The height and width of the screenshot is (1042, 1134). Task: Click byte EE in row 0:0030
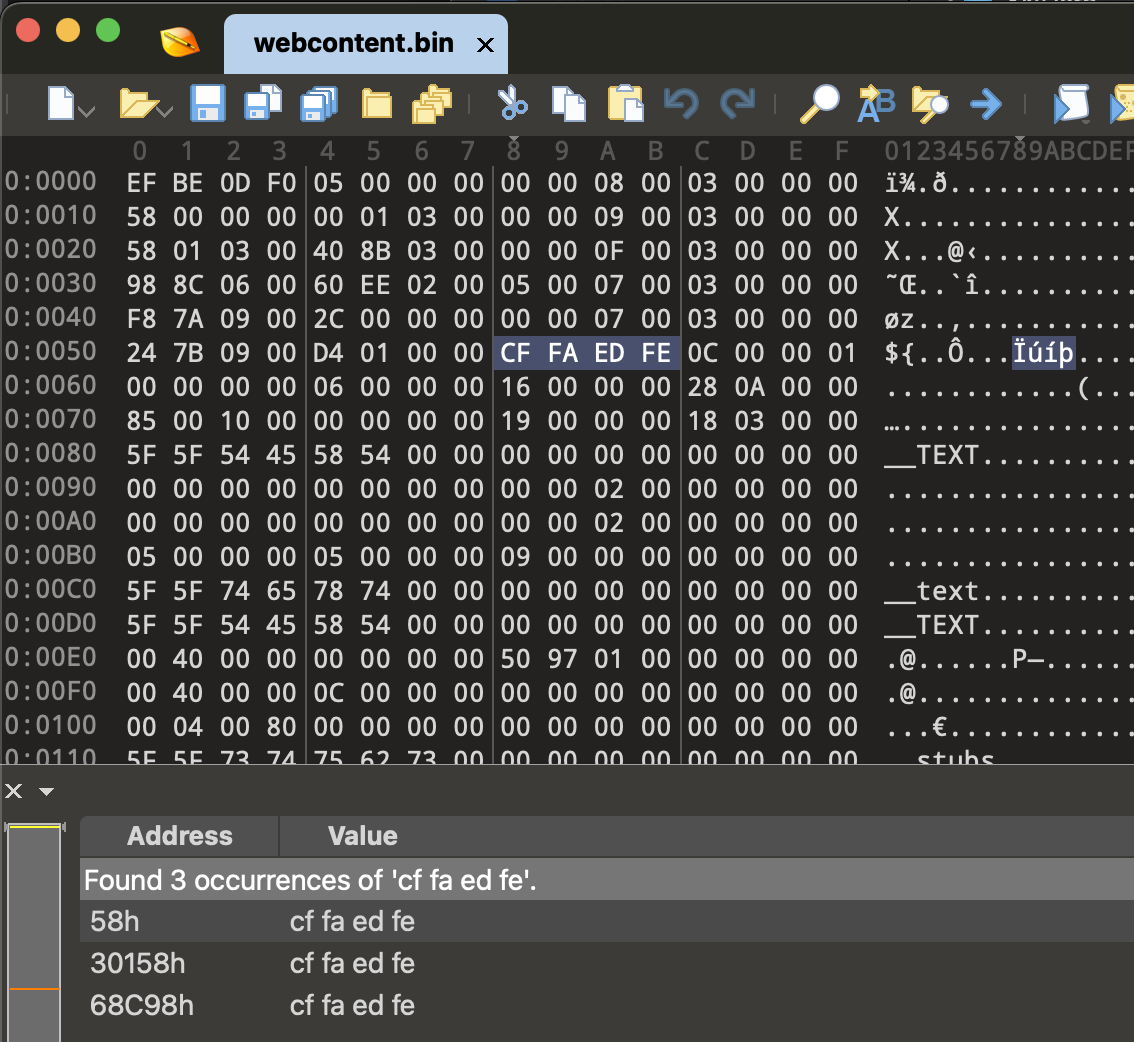pyautogui.click(x=375, y=285)
